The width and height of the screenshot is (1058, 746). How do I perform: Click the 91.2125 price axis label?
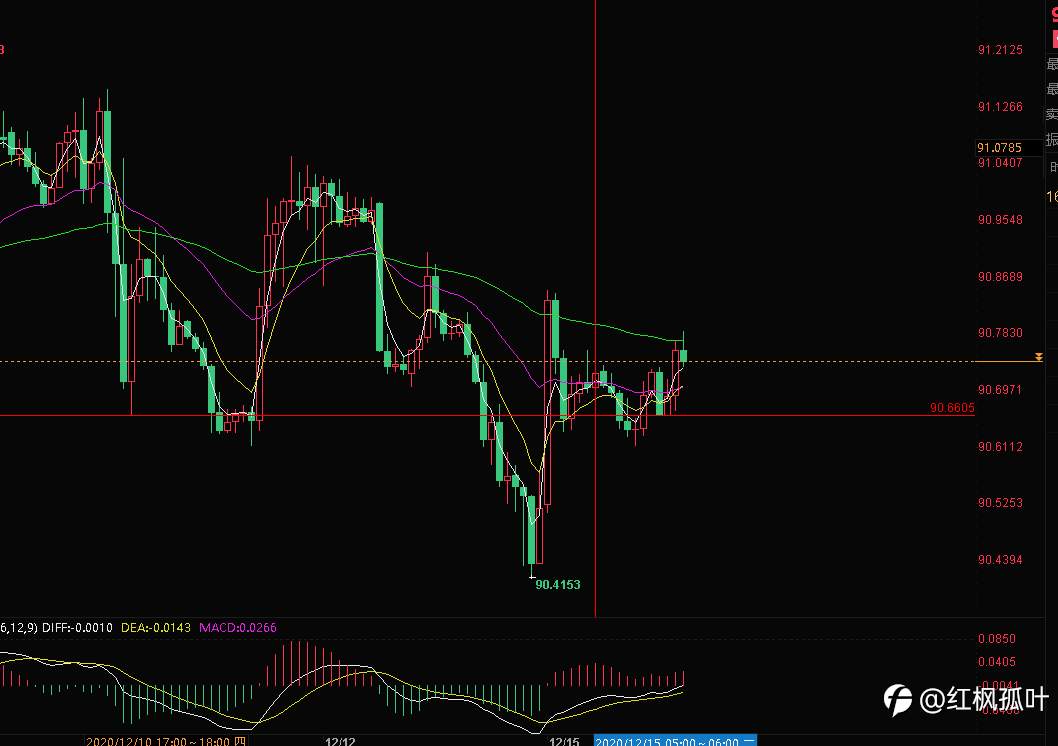(x=1000, y=50)
